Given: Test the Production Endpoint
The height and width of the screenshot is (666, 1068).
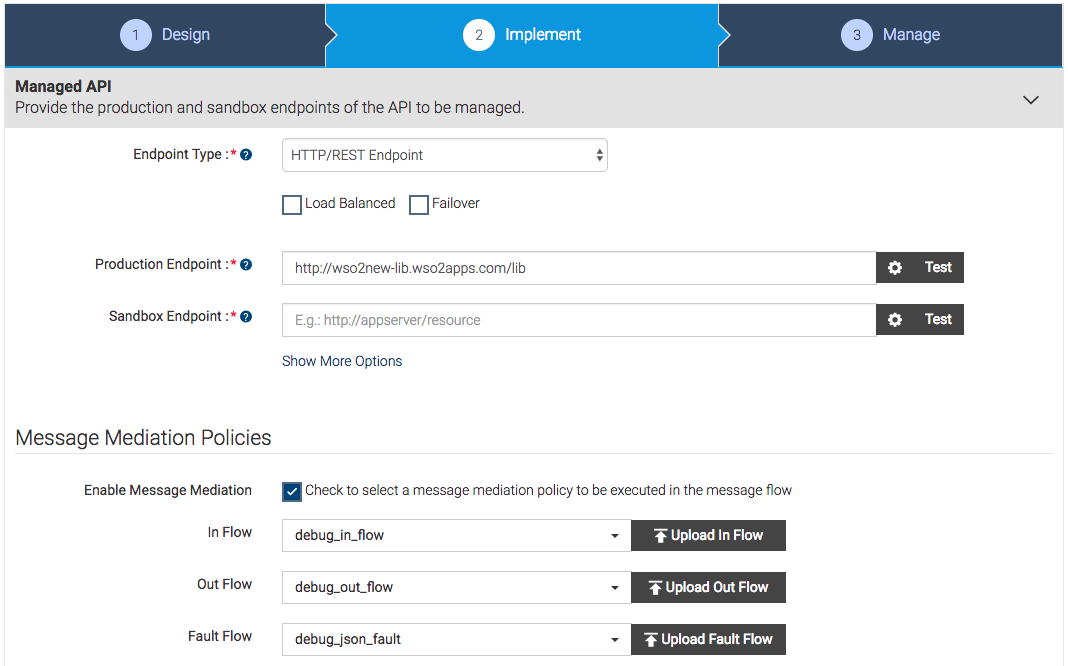Looking at the screenshot, I should click(x=938, y=267).
